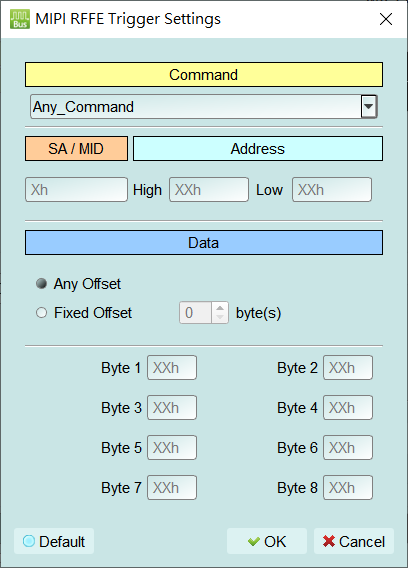408x568 pixels.
Task: Click the Any_Command combo box text
Action: point(83,107)
